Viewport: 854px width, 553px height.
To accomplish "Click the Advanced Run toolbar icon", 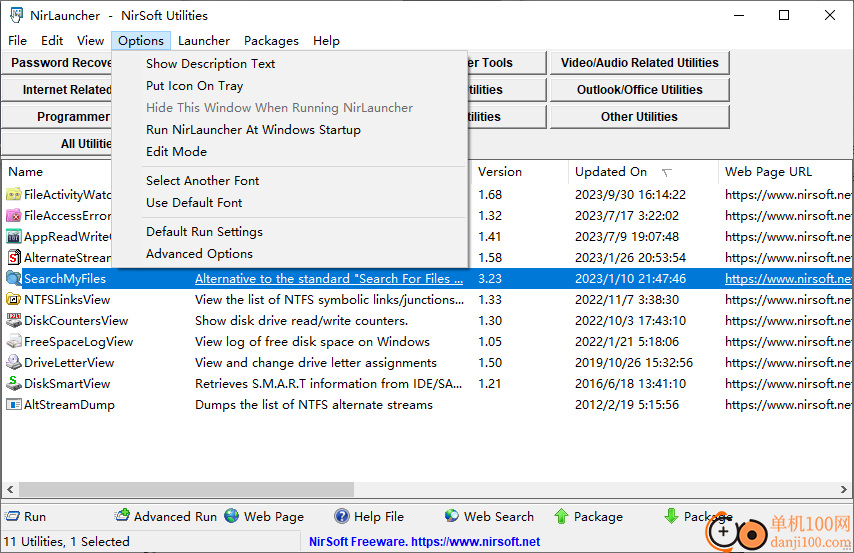I will pos(122,515).
